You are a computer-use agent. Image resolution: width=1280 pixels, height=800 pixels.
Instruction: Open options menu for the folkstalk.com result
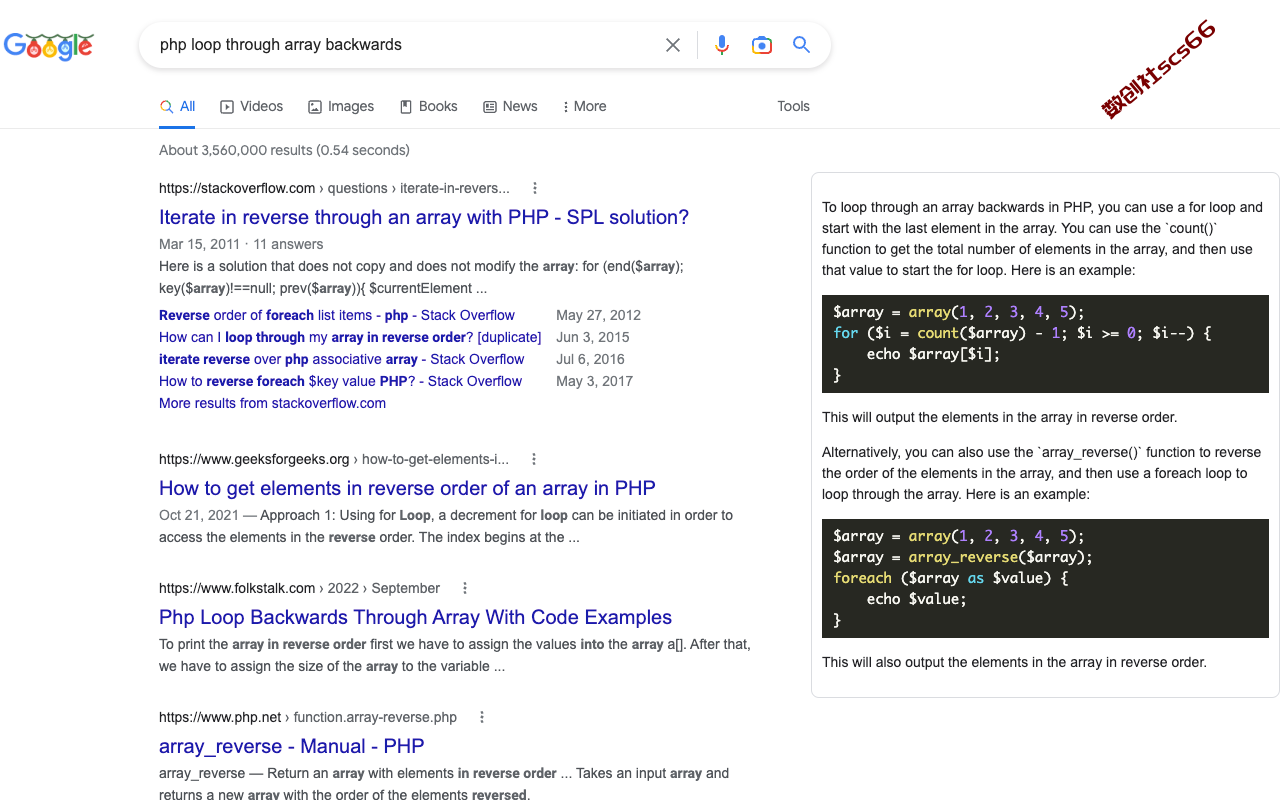pyautogui.click(x=465, y=588)
